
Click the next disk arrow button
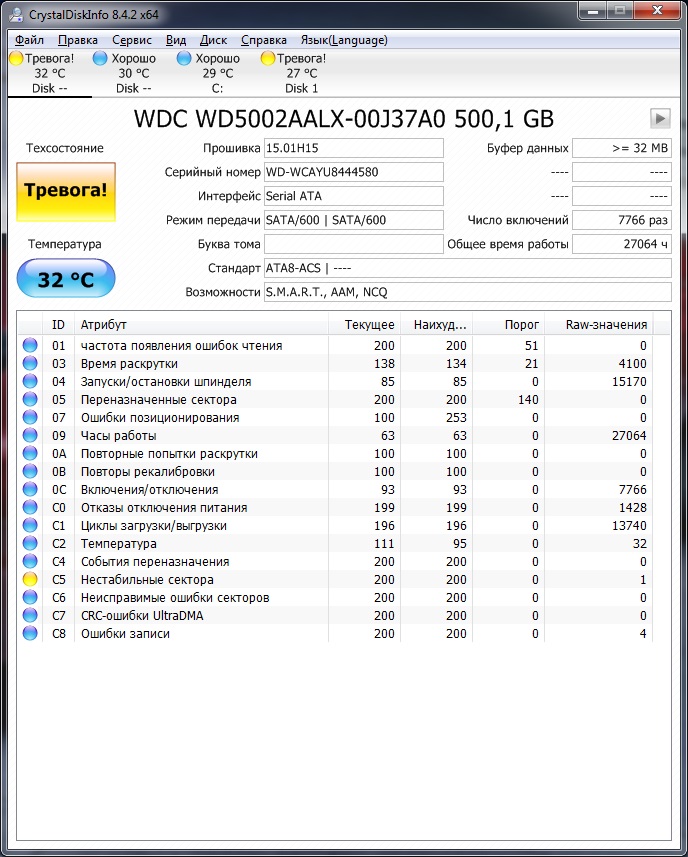click(660, 118)
